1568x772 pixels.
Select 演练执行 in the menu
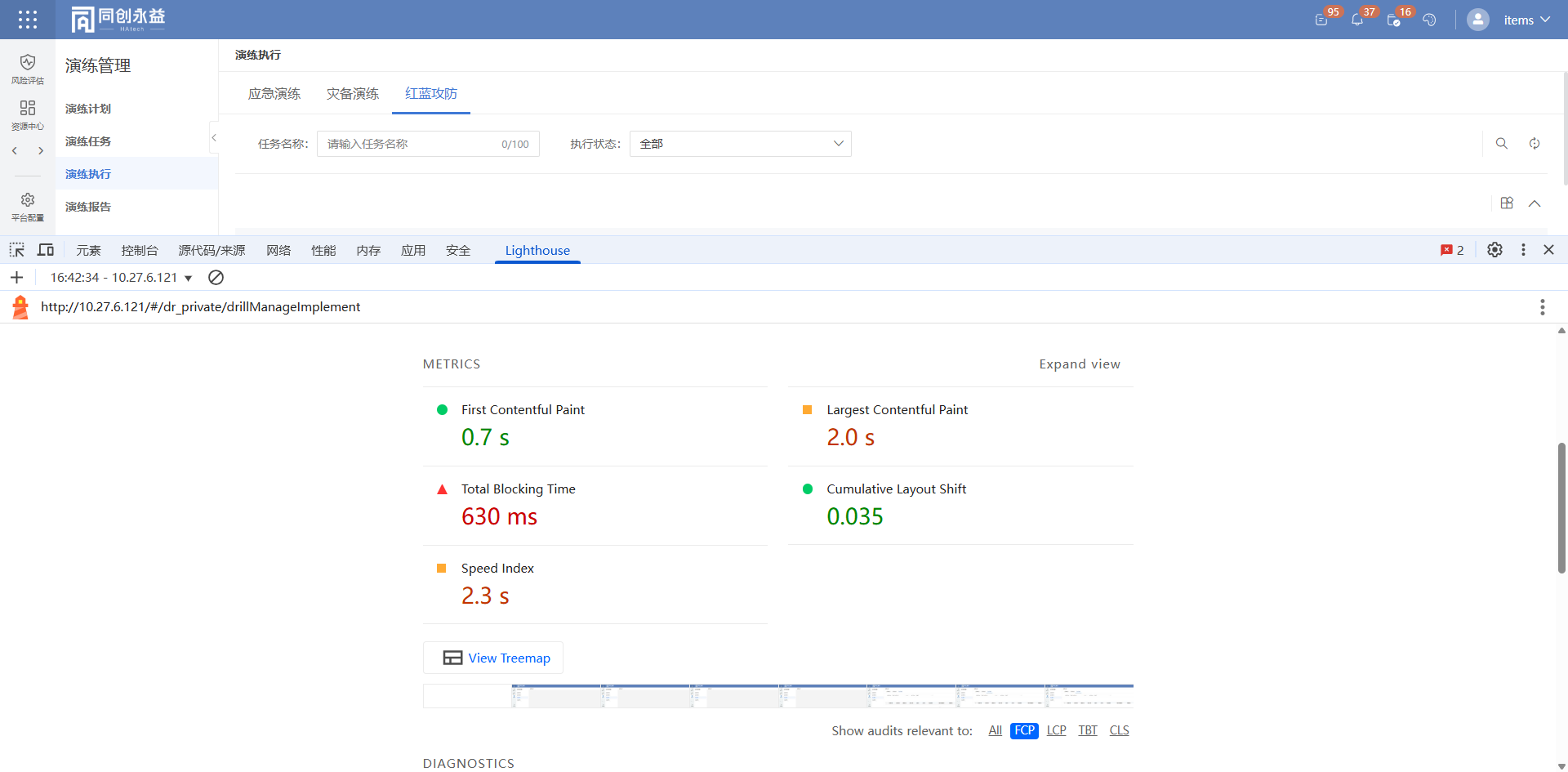click(137, 174)
